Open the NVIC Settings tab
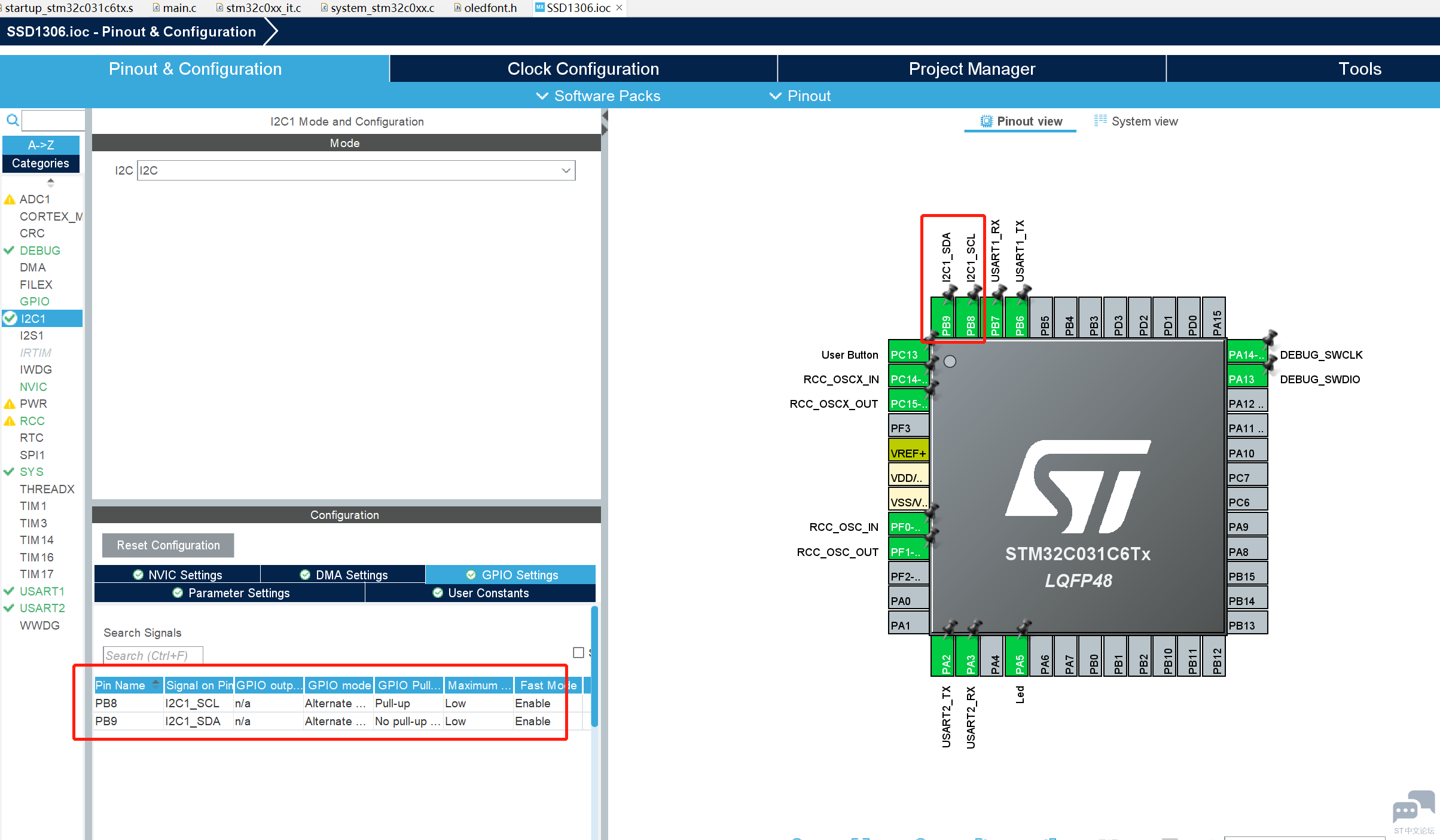Viewport: 1440px width, 840px height. [x=177, y=575]
